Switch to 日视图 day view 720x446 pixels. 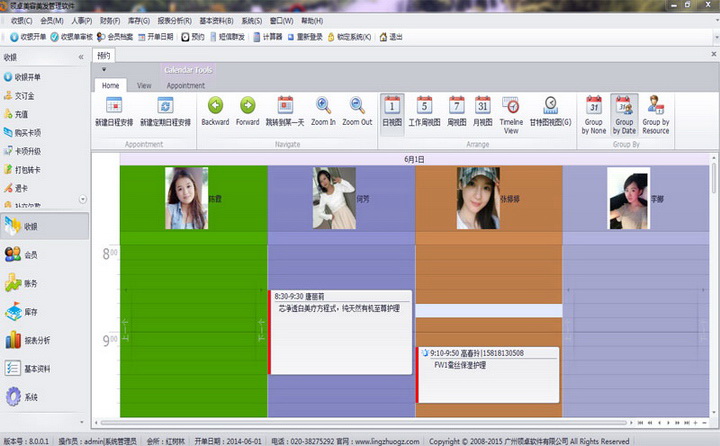tap(392, 114)
